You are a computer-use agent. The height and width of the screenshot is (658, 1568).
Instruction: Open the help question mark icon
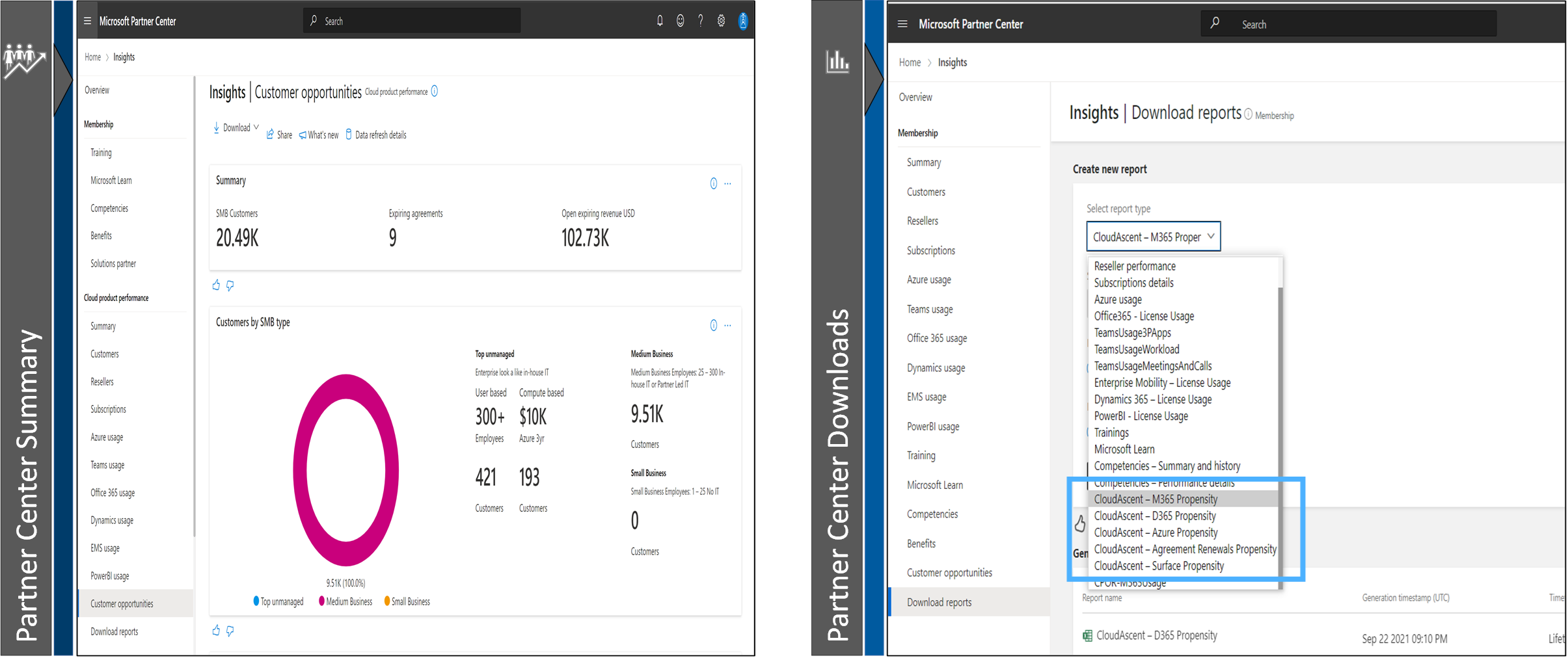pyautogui.click(x=701, y=21)
